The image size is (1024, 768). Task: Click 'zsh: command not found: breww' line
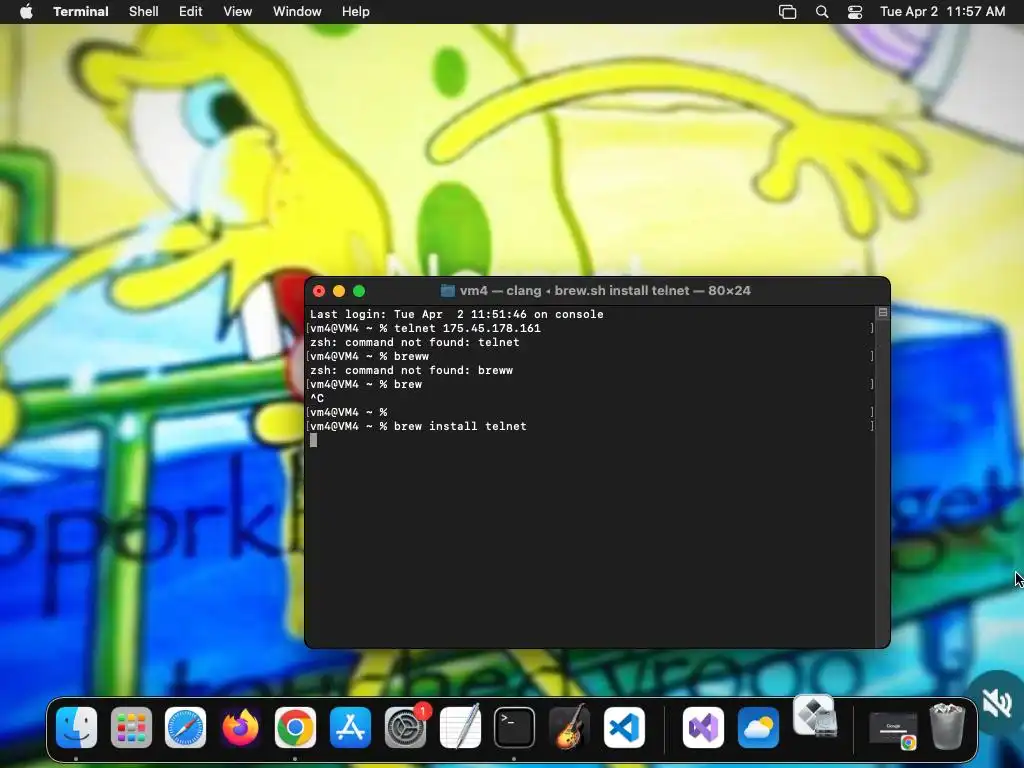pyautogui.click(x=411, y=370)
